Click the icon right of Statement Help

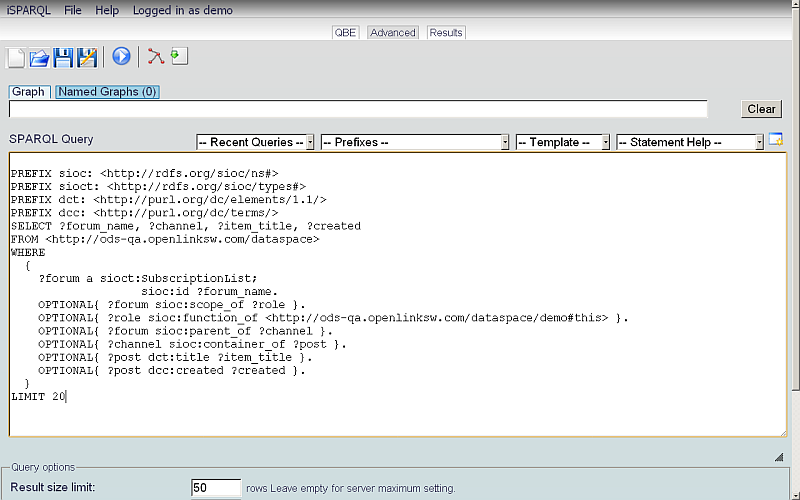click(x=776, y=139)
